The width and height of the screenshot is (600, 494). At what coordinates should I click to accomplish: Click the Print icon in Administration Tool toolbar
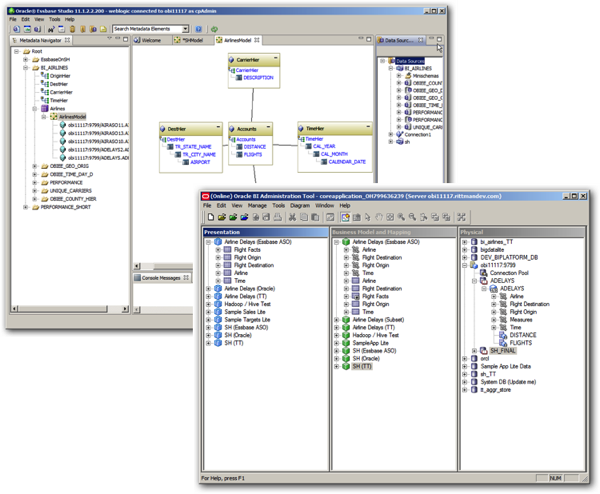click(278, 217)
